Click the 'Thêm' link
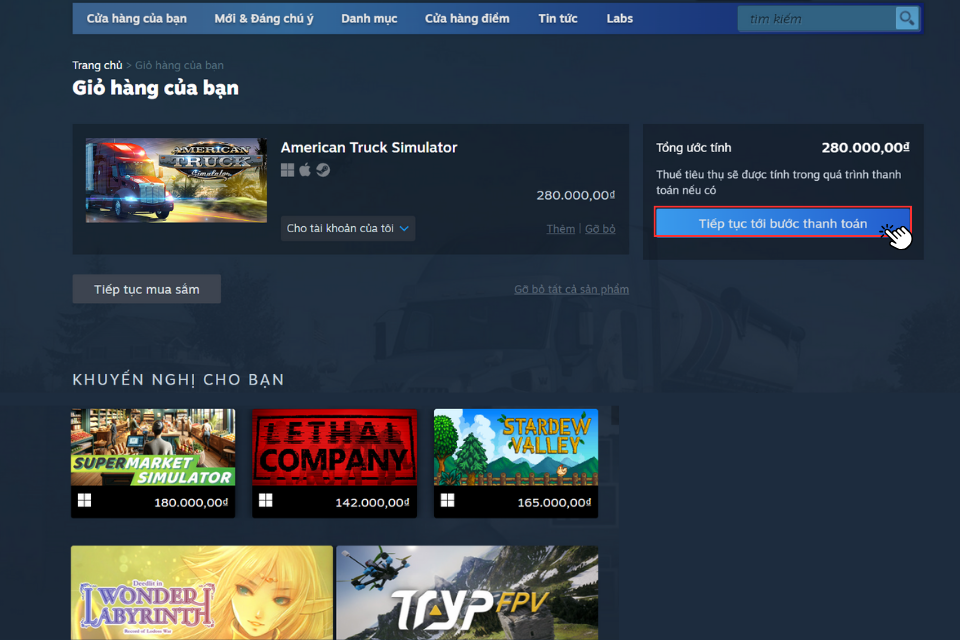Viewport: 960px width, 640px height. (x=561, y=229)
